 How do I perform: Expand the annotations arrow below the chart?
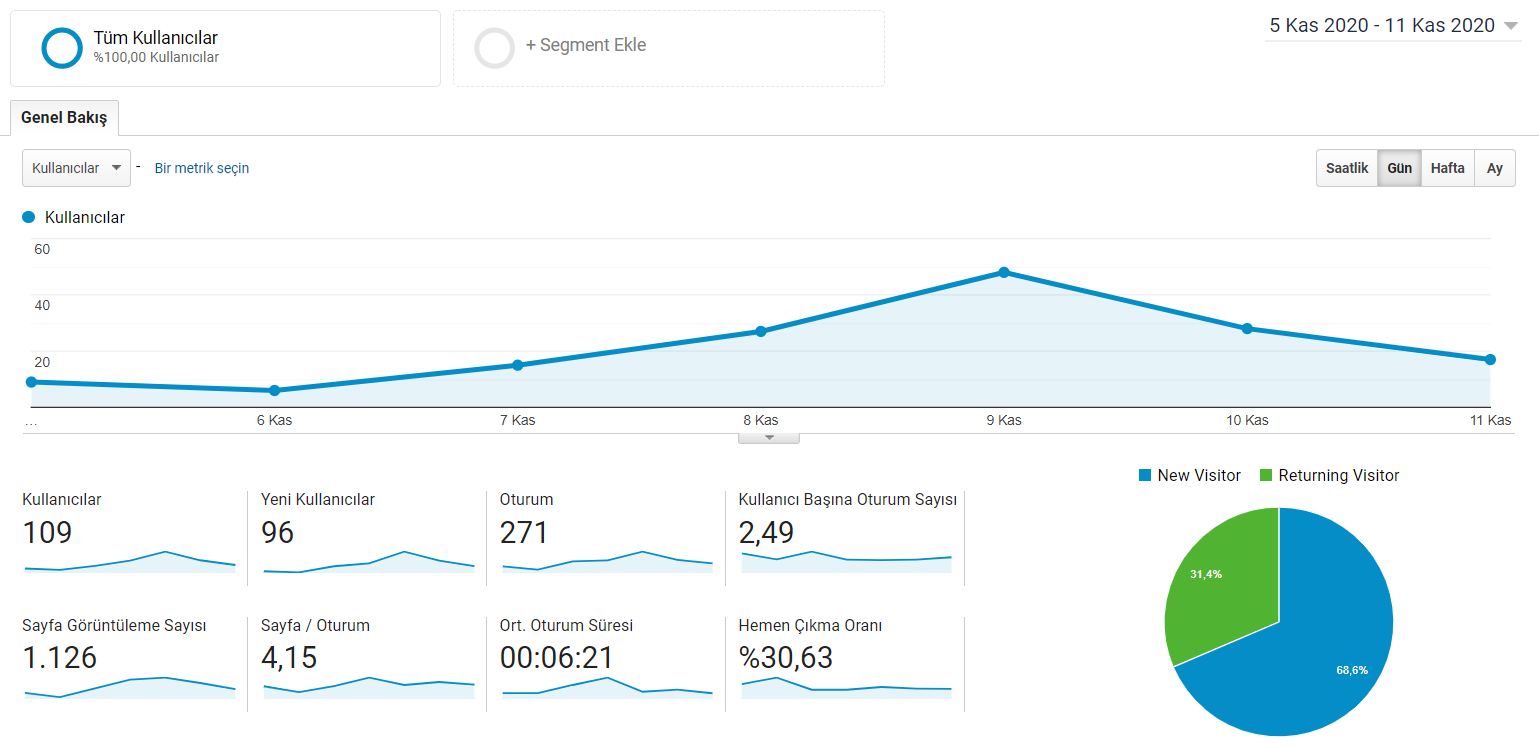tap(769, 437)
